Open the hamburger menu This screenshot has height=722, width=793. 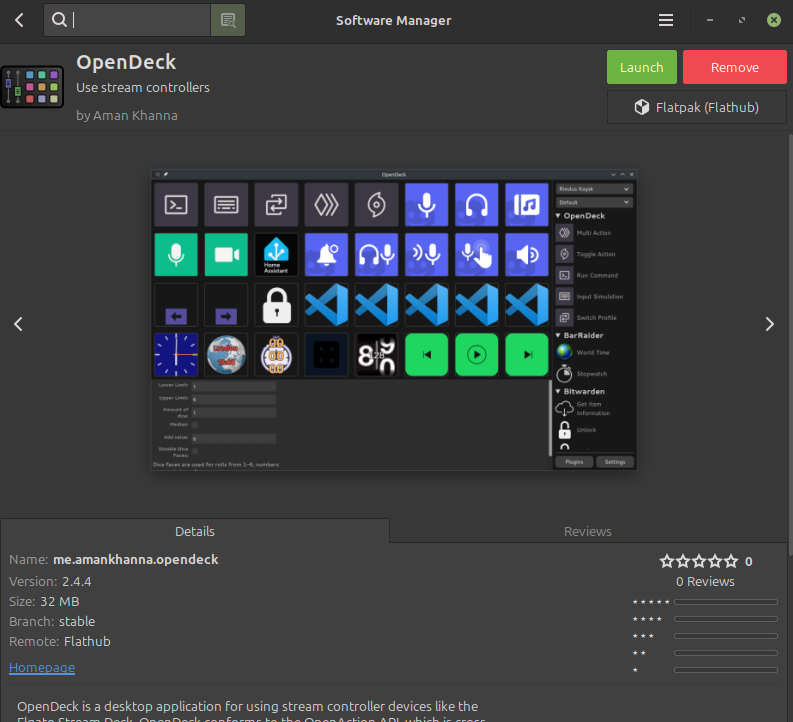666,20
